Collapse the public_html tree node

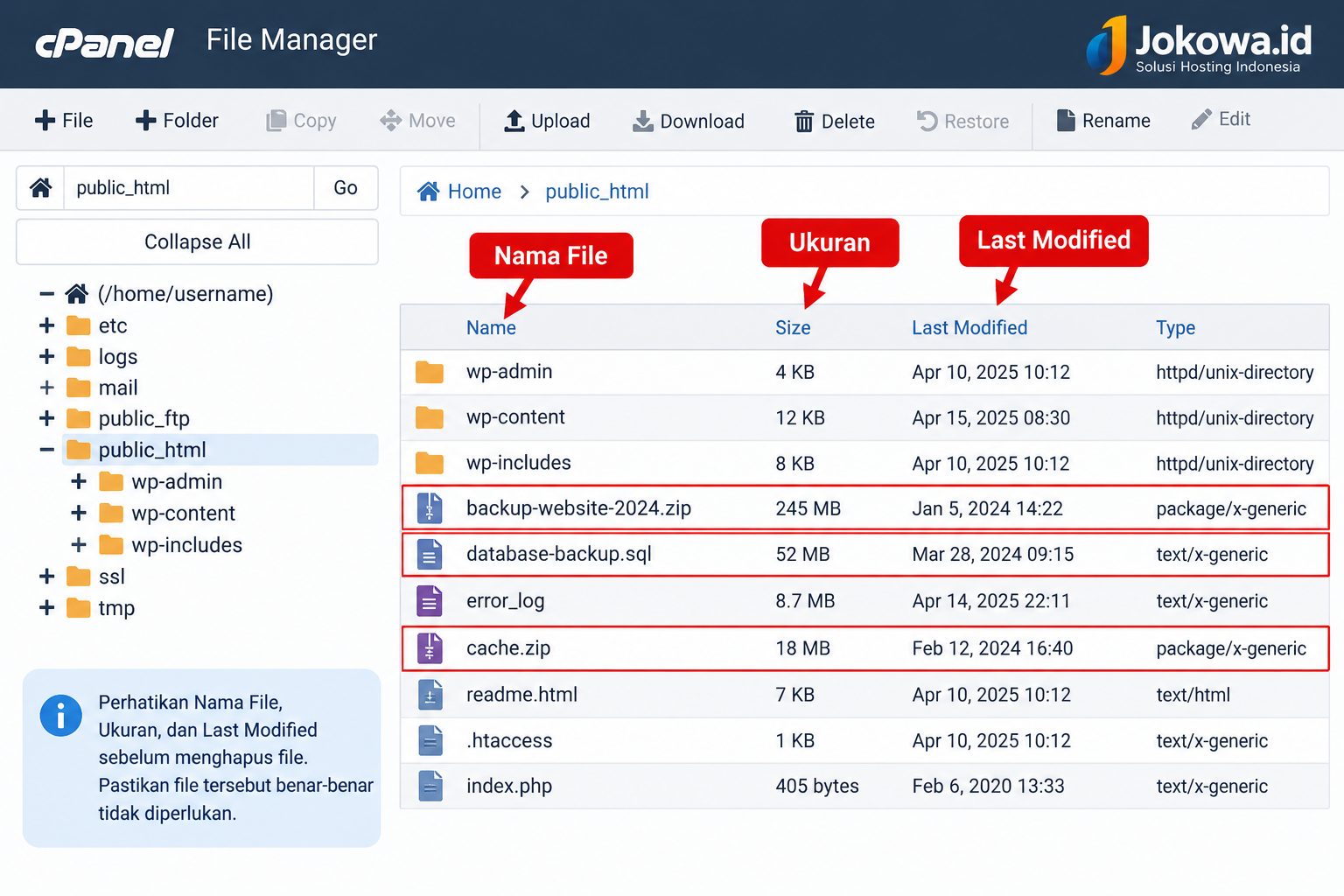(47, 450)
